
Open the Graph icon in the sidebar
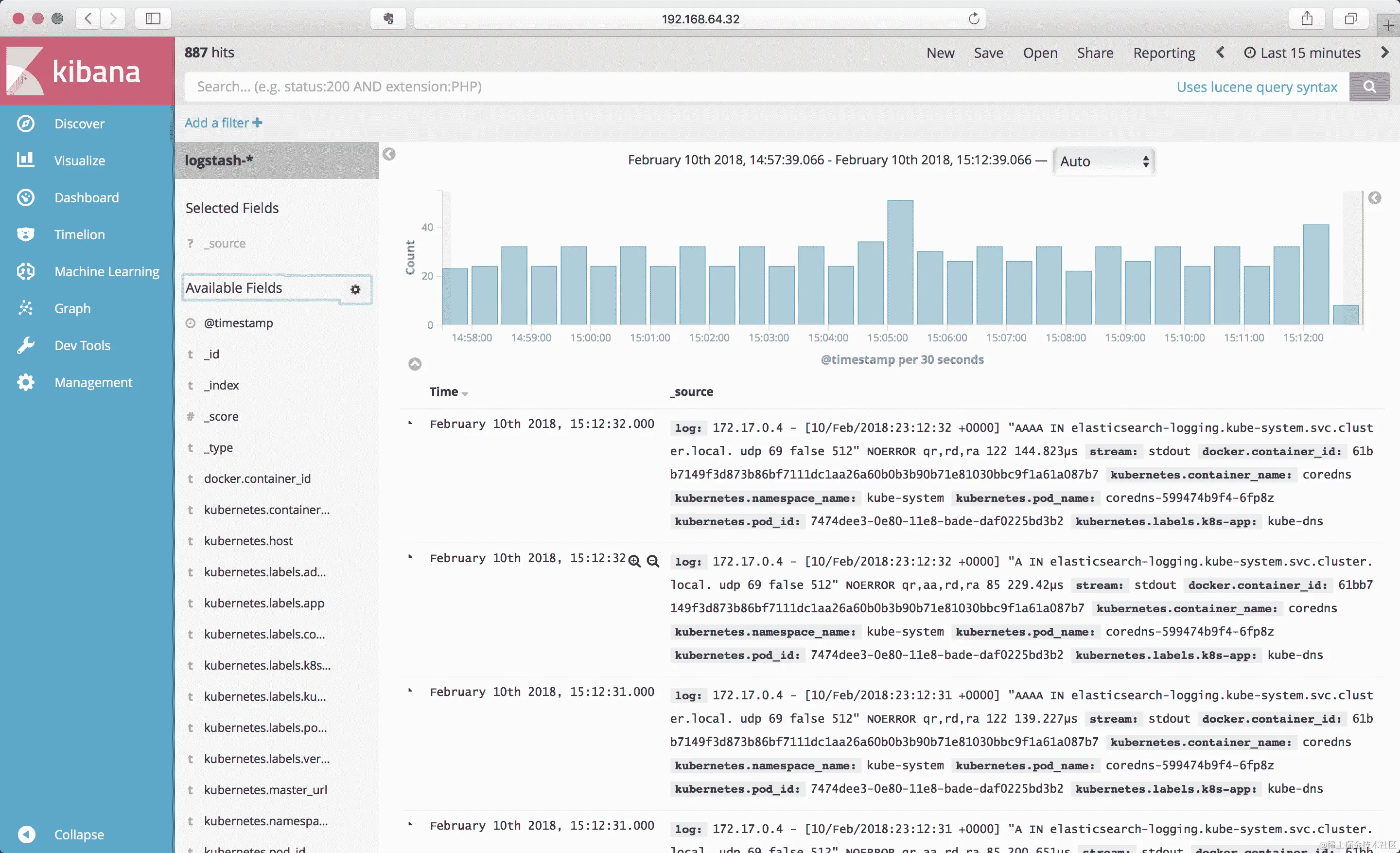26,308
